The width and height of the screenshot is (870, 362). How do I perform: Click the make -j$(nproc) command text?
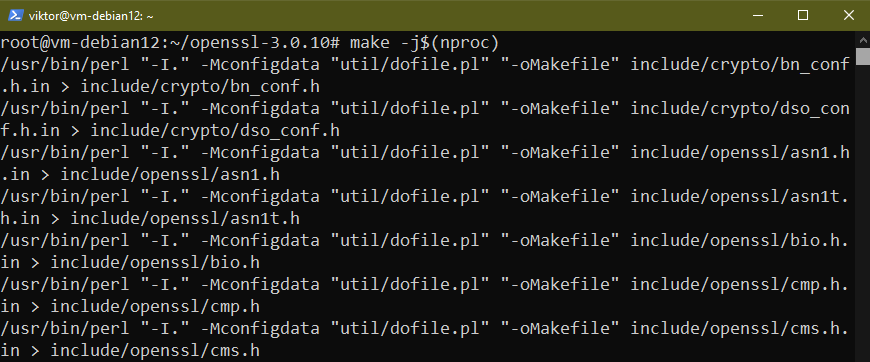[x=424, y=43]
